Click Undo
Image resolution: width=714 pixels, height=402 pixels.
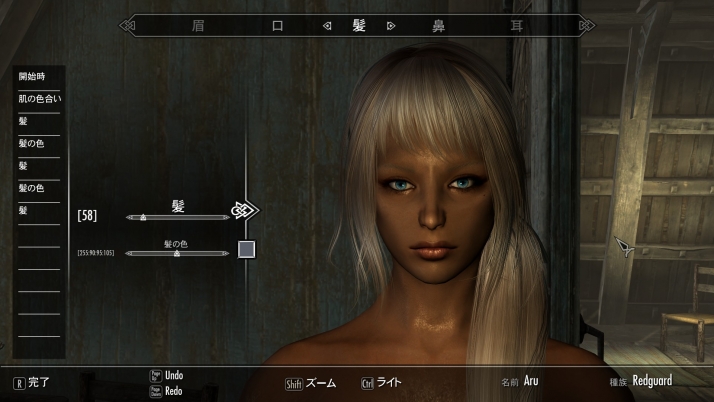(174, 375)
